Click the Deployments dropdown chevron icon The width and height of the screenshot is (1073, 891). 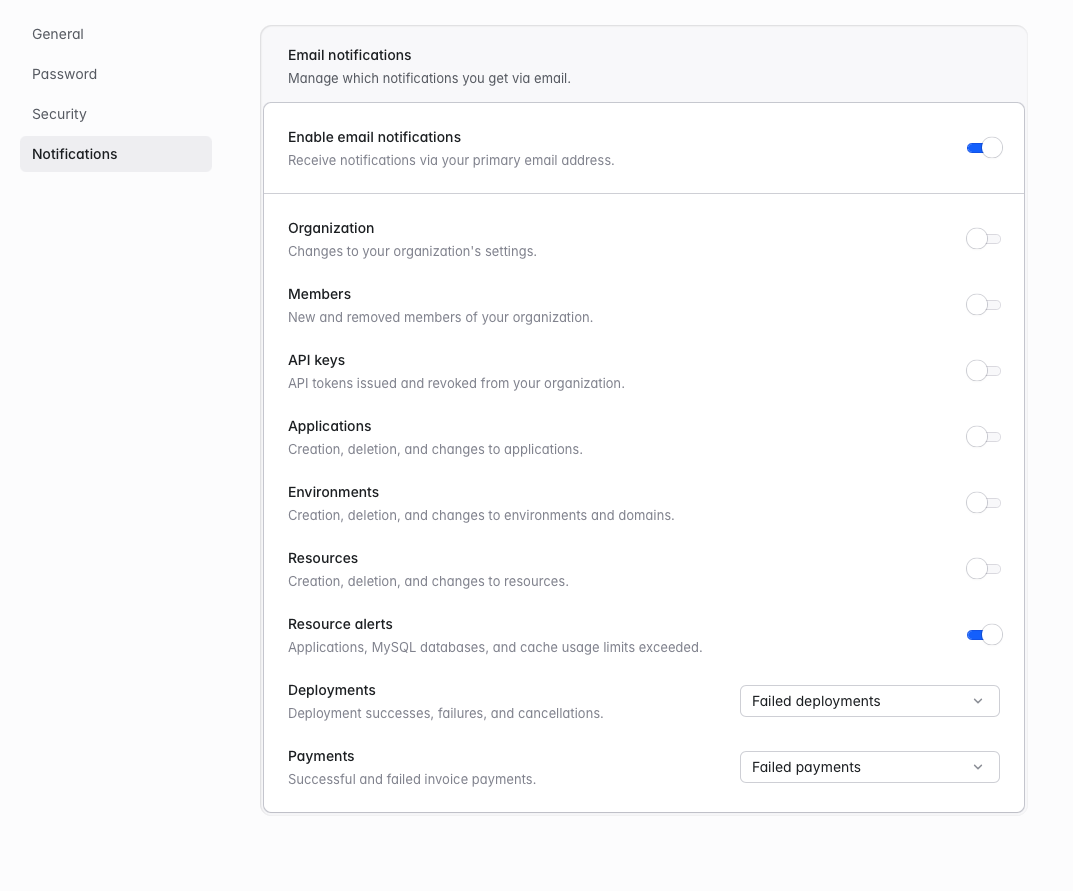[x=978, y=701]
